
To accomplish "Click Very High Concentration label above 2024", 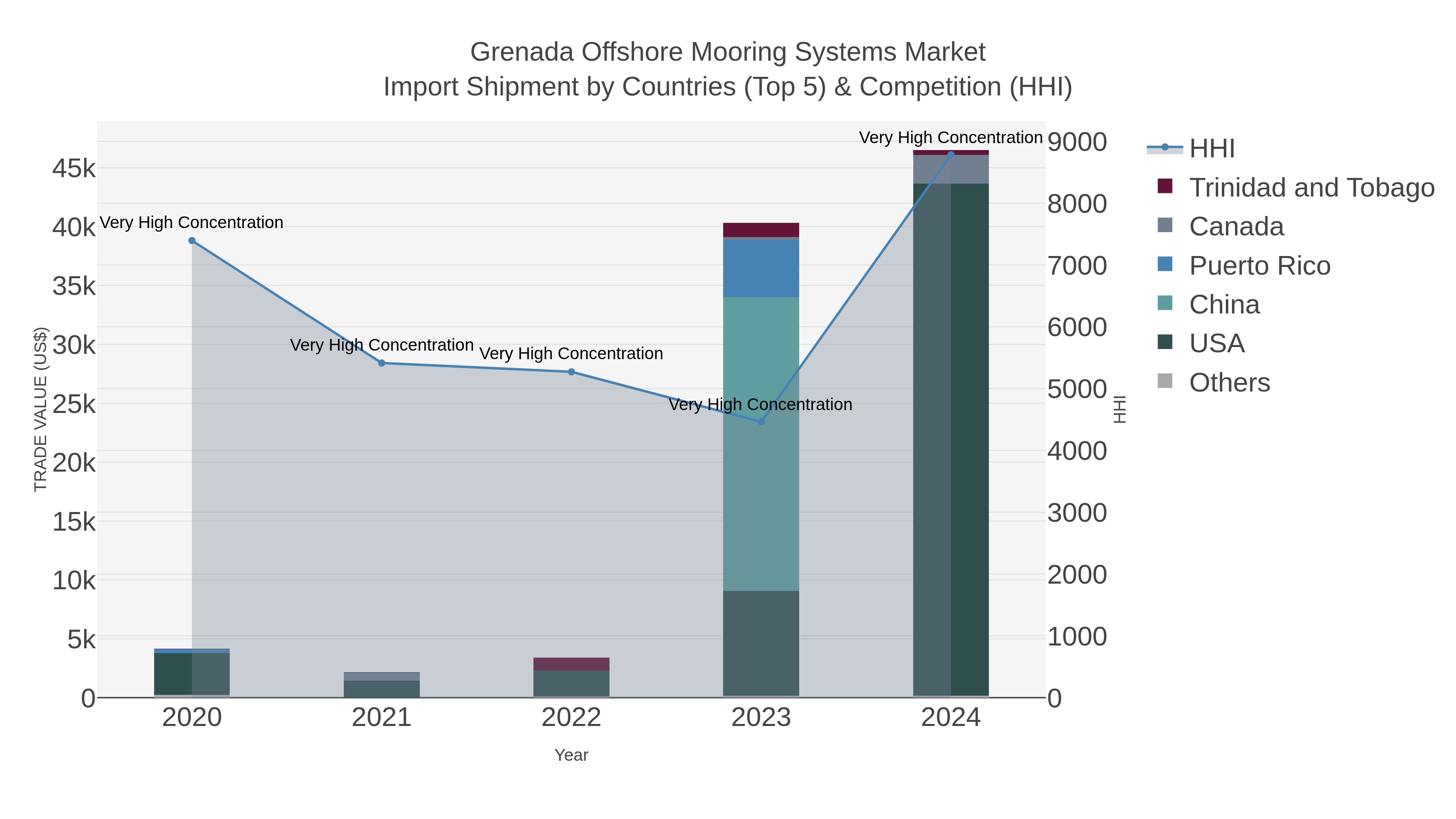I will pos(951,138).
